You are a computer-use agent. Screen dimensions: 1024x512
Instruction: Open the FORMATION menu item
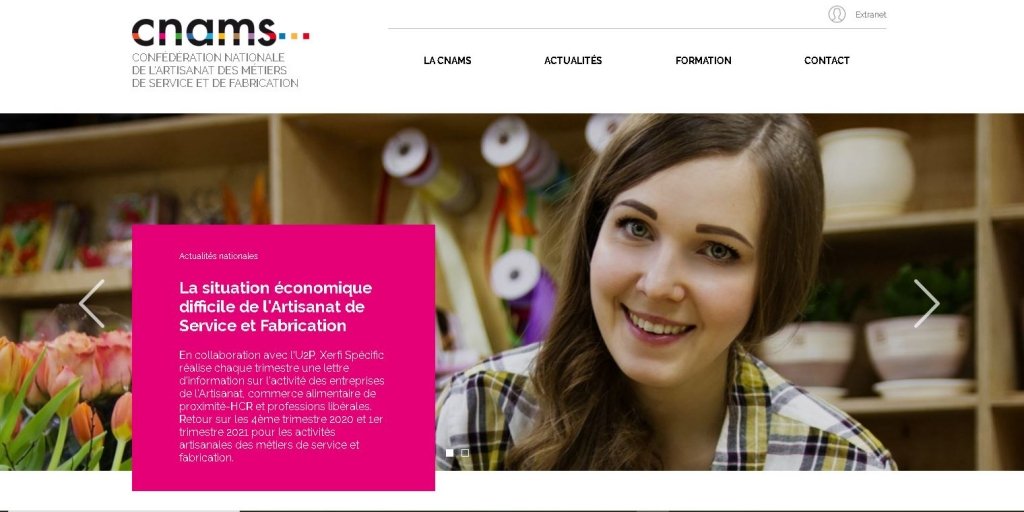[703, 61]
